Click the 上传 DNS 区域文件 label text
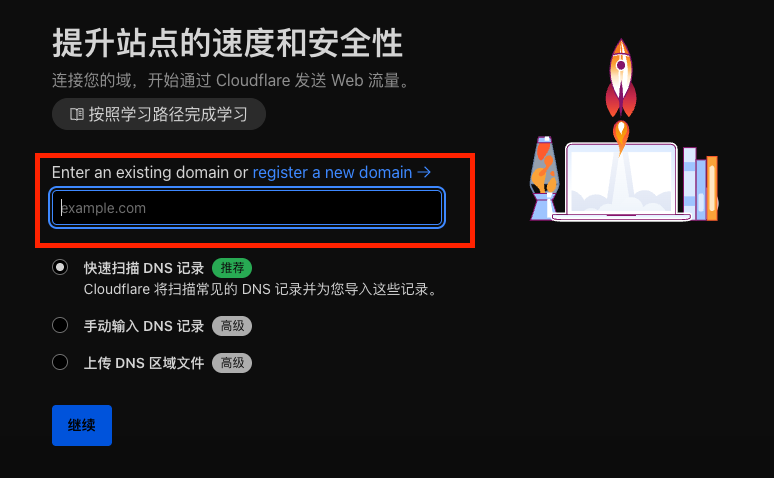 [144, 363]
